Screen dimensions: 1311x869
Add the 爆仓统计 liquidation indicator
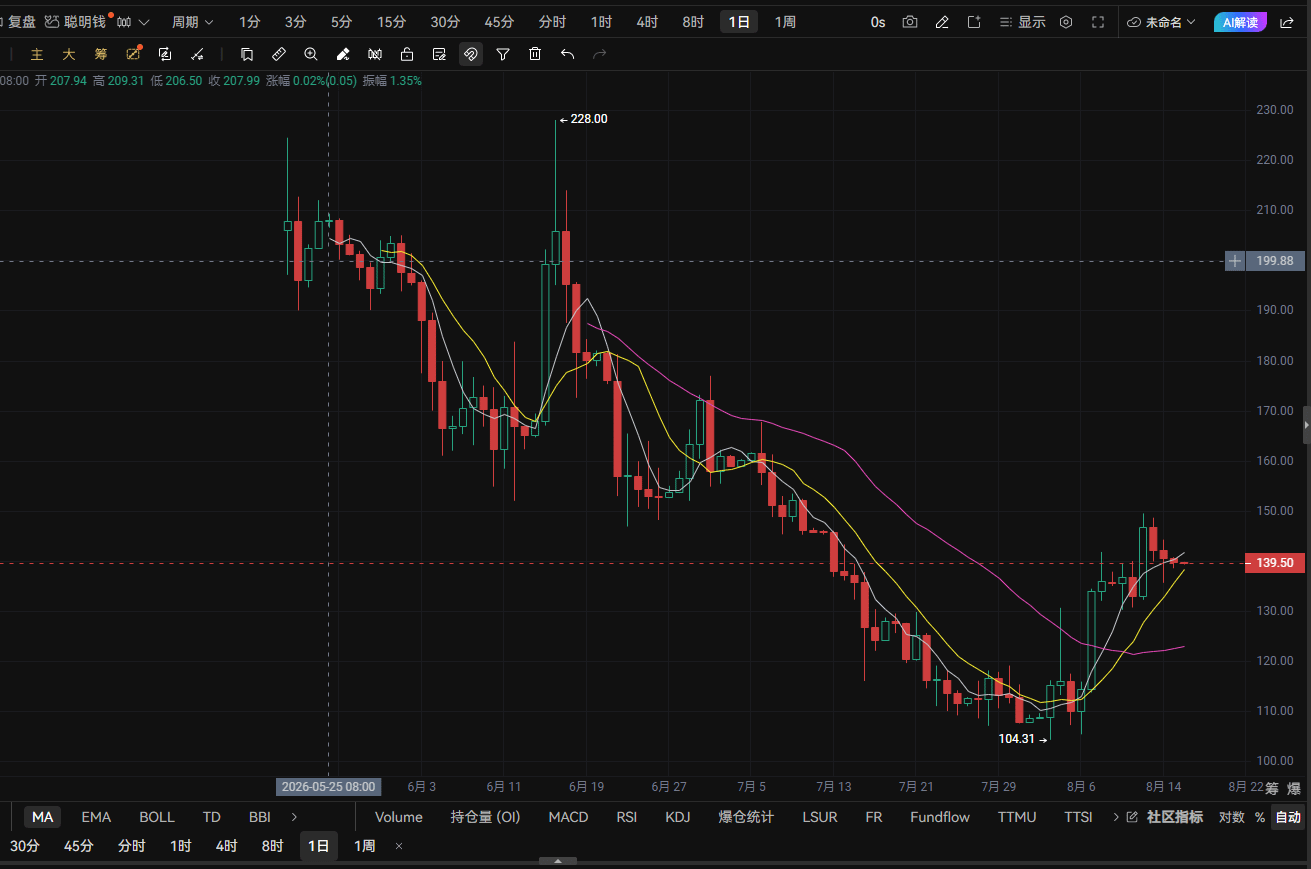tap(746, 817)
